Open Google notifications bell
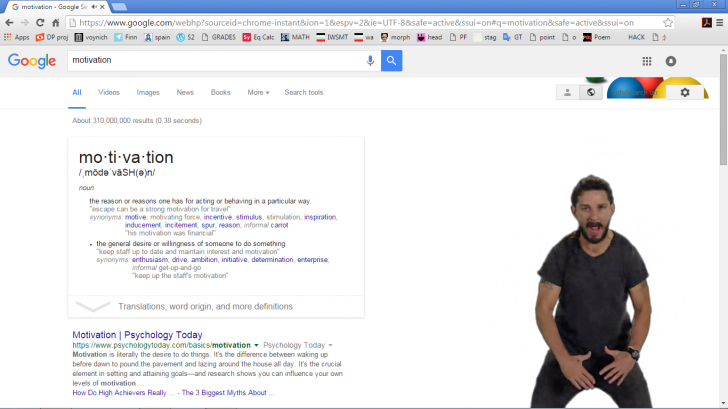The width and height of the screenshot is (728, 409). point(671,61)
